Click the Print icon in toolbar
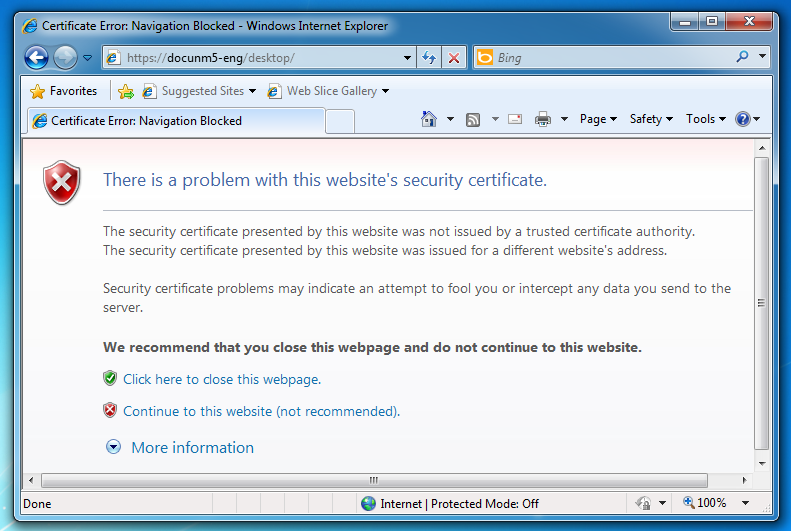791x531 pixels. tap(543, 119)
